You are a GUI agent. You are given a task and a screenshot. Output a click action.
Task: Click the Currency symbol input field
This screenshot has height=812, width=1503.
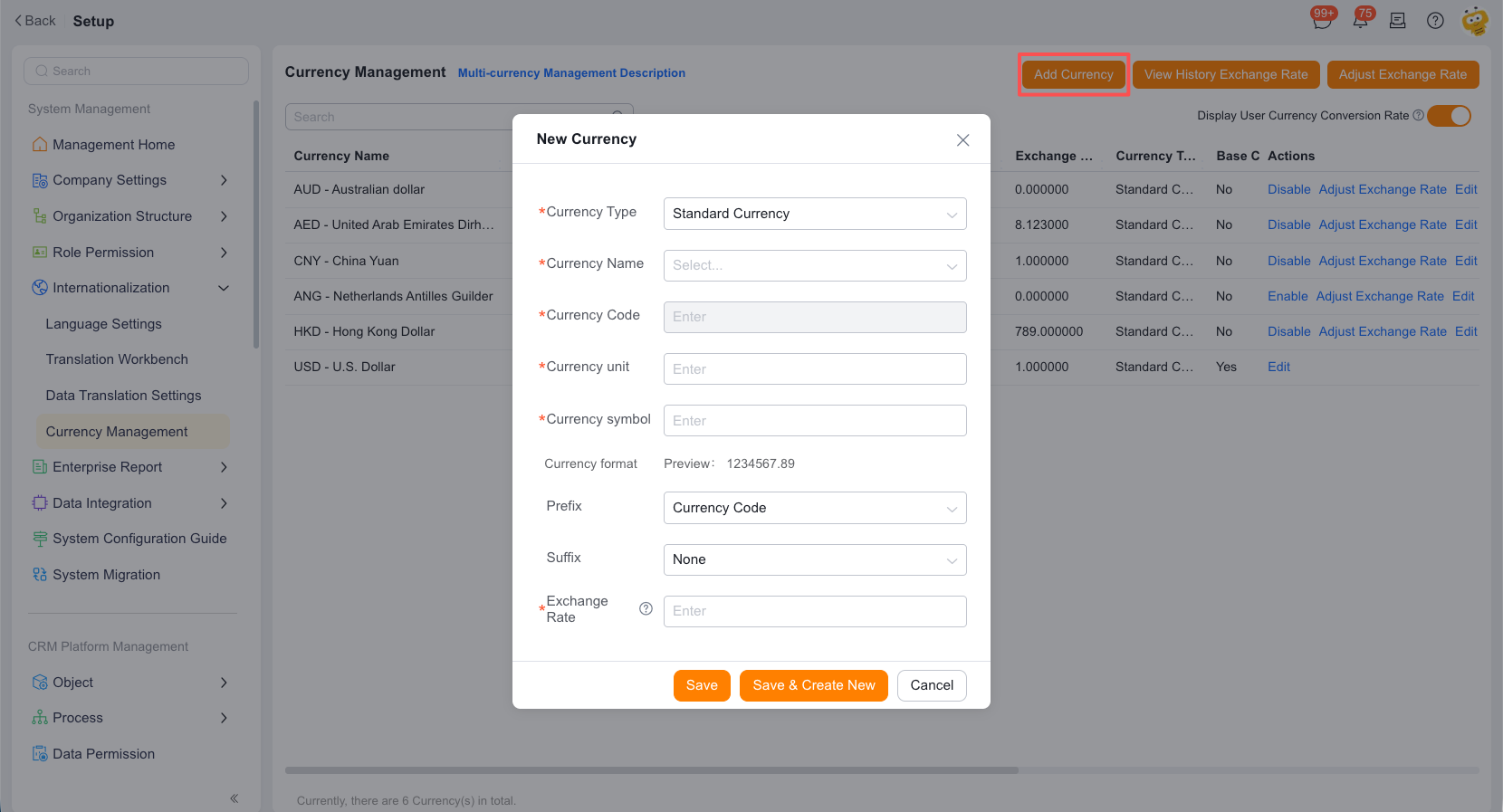pyautogui.click(x=815, y=421)
